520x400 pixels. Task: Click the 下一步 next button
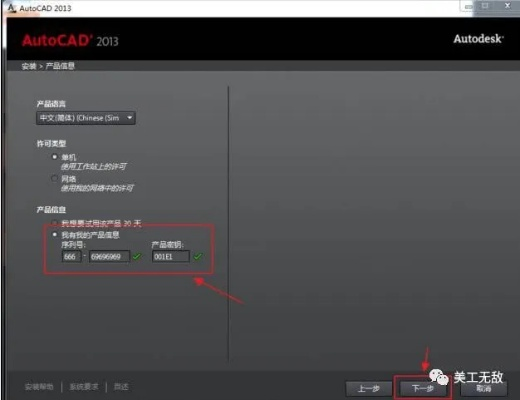tap(423, 389)
